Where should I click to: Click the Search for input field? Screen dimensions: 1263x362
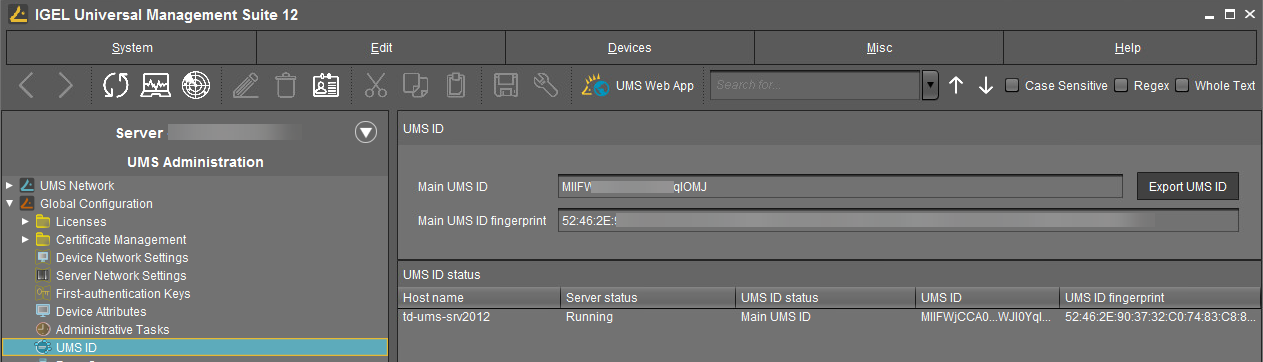click(815, 86)
